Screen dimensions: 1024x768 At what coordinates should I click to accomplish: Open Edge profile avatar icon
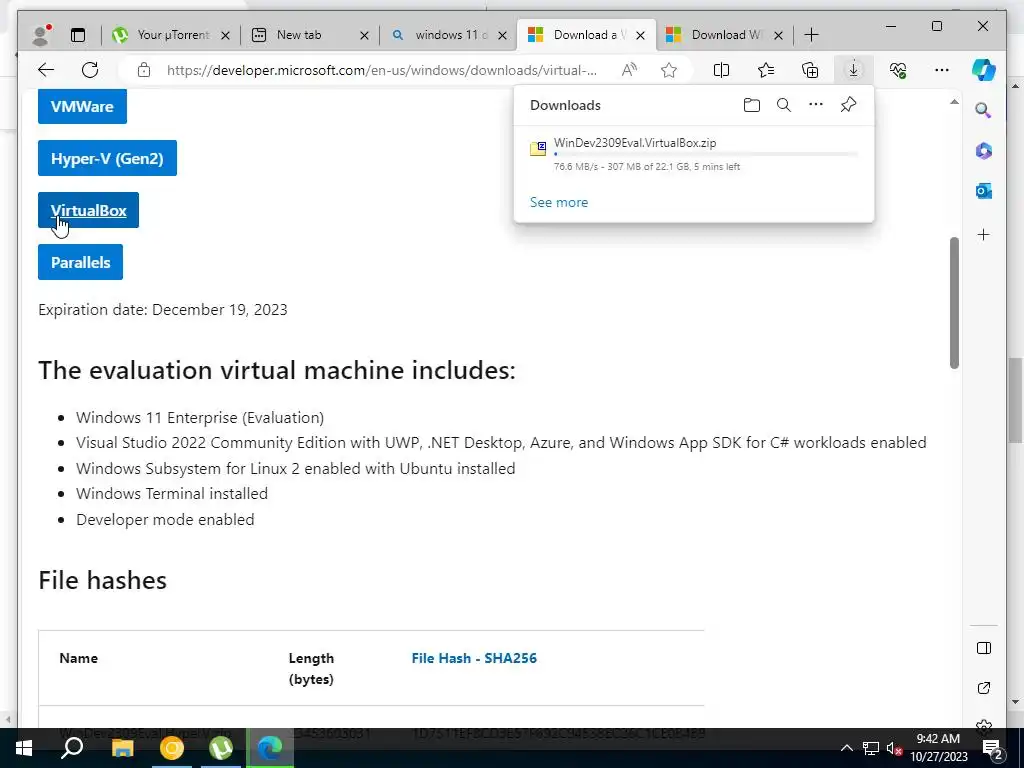pos(42,35)
